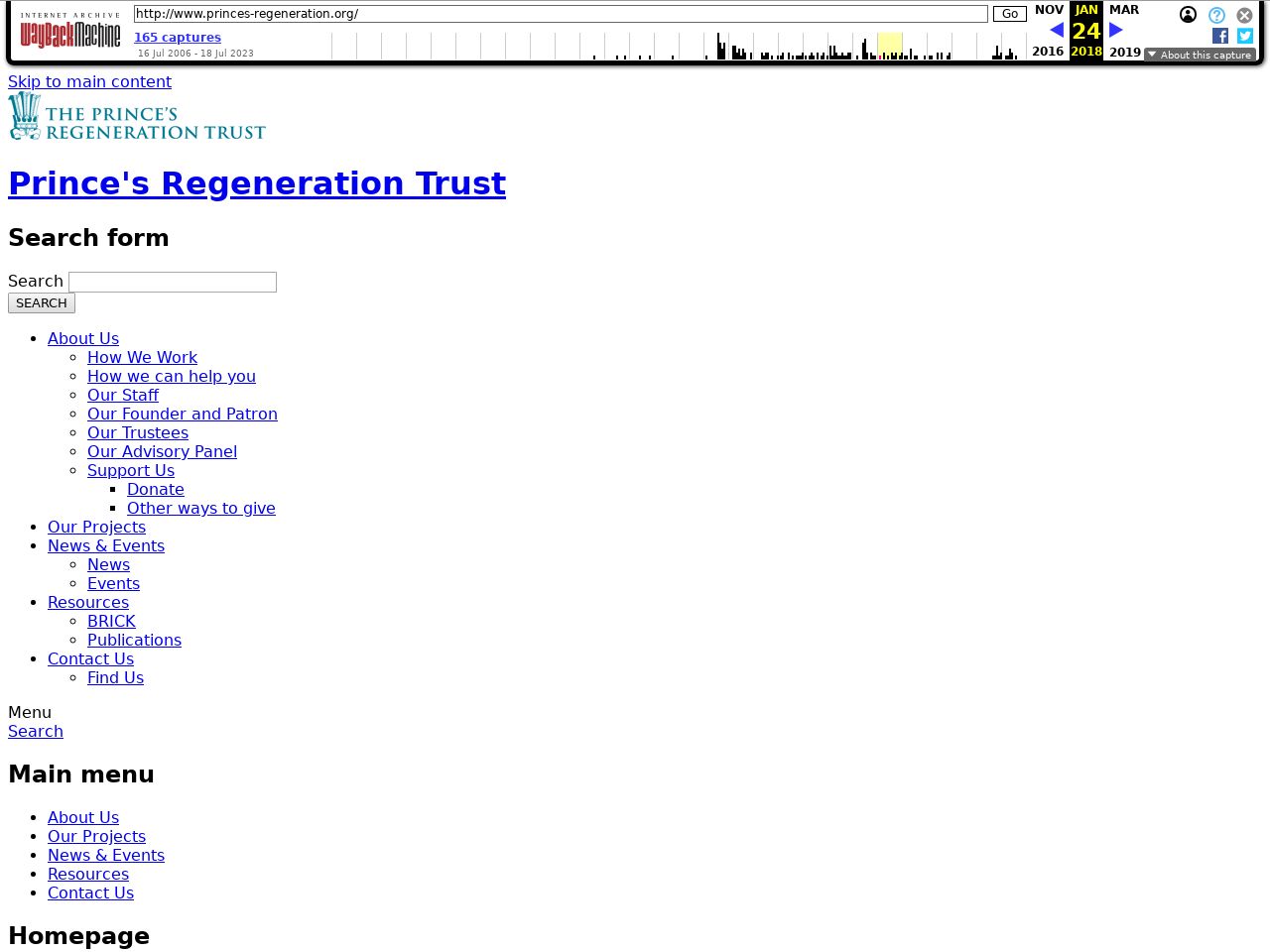
Task: Open the Donate menu item
Action: click(x=156, y=489)
